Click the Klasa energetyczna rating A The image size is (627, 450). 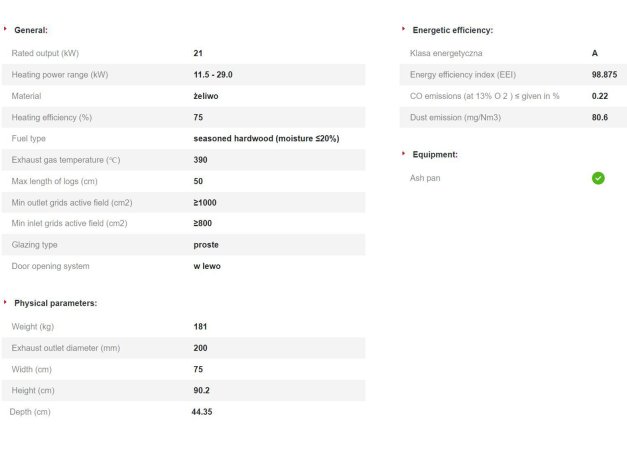(x=595, y=53)
